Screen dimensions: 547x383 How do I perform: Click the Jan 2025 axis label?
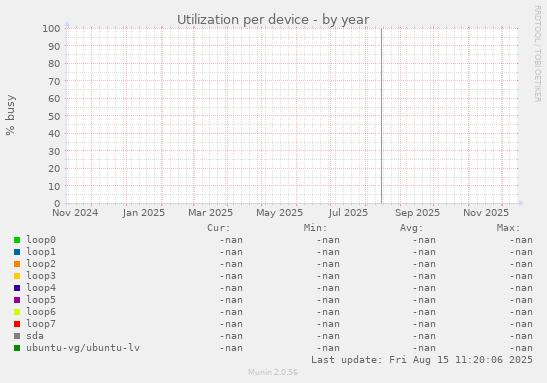click(144, 213)
